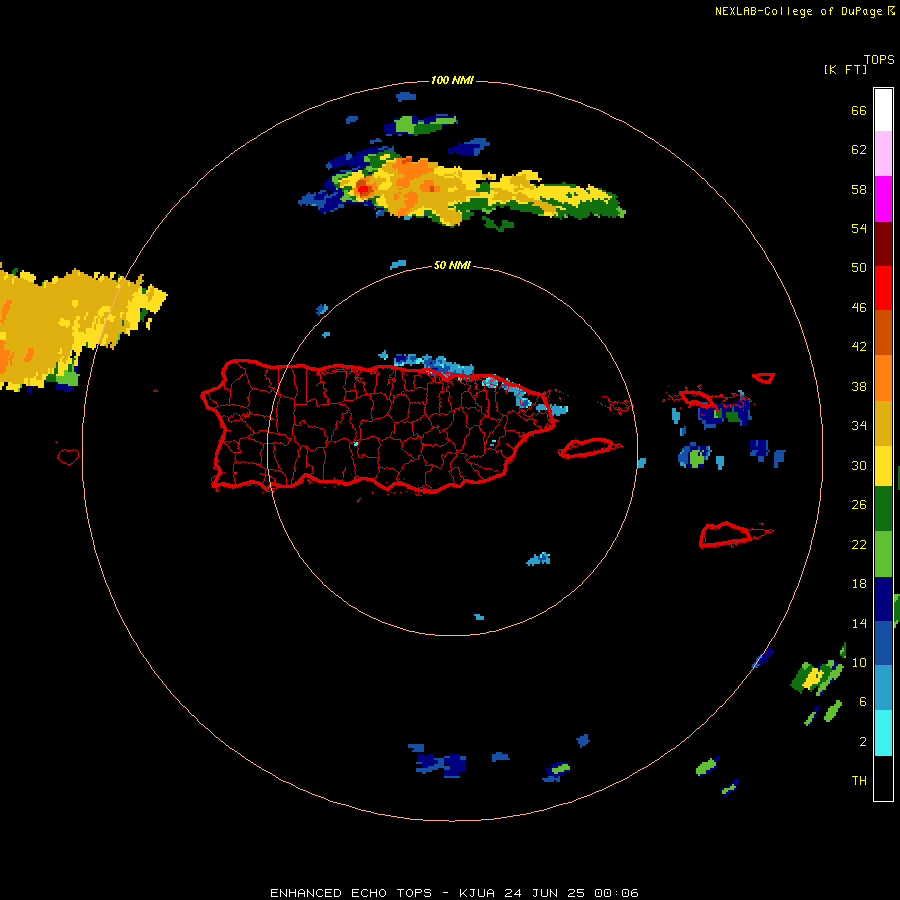Click the 42 legend value

click(859, 347)
